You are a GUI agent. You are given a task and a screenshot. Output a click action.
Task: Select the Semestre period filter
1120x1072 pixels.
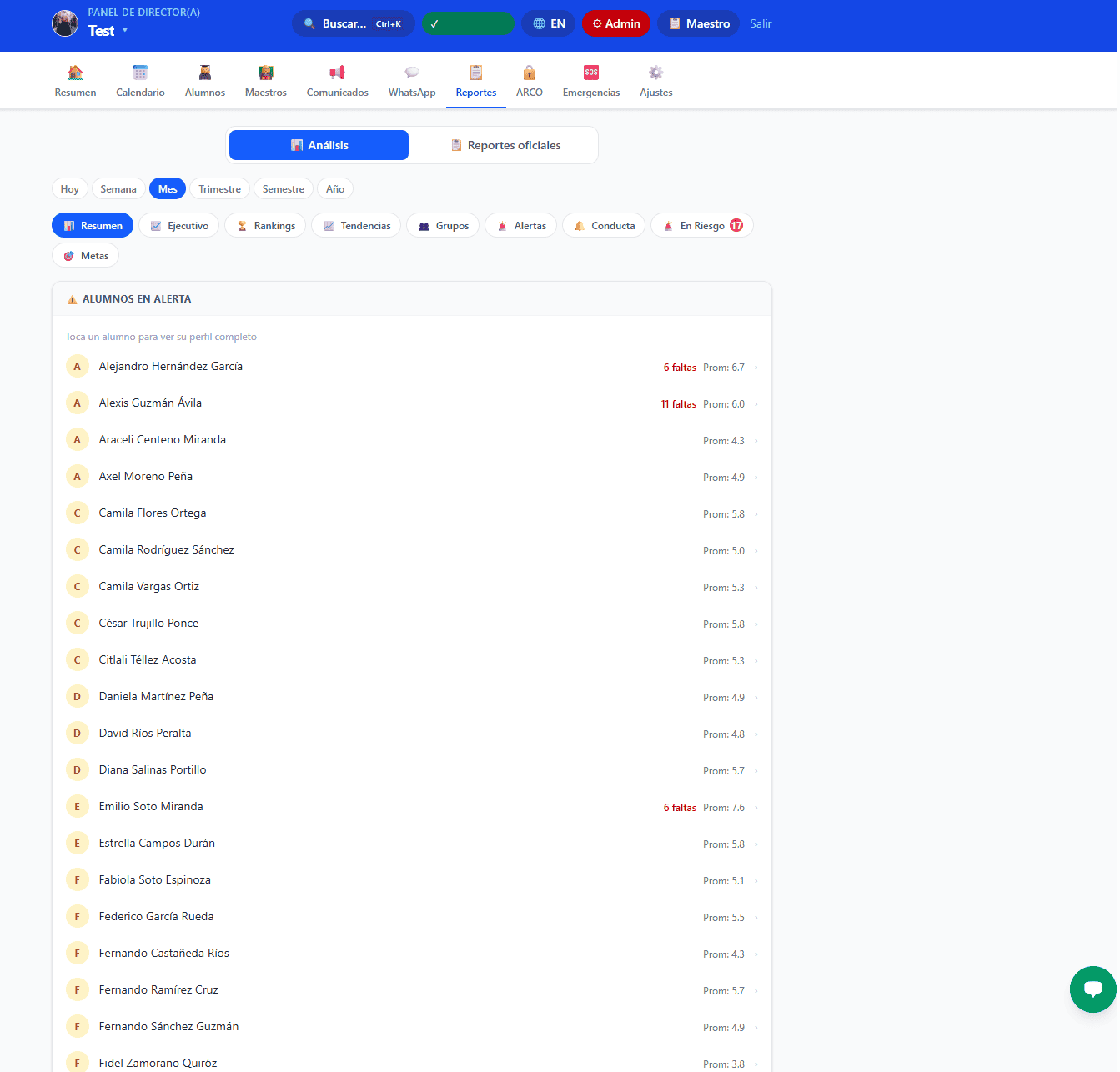tap(284, 189)
